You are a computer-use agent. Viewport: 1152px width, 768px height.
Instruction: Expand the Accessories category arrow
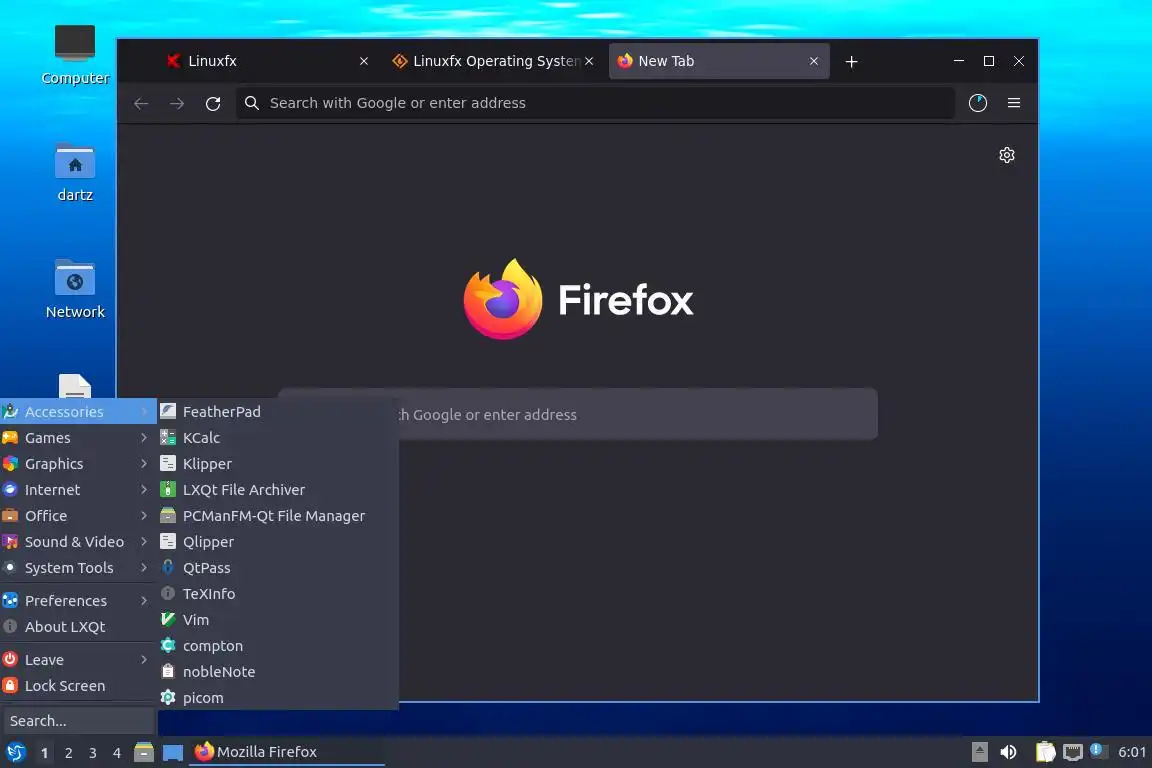(x=144, y=412)
